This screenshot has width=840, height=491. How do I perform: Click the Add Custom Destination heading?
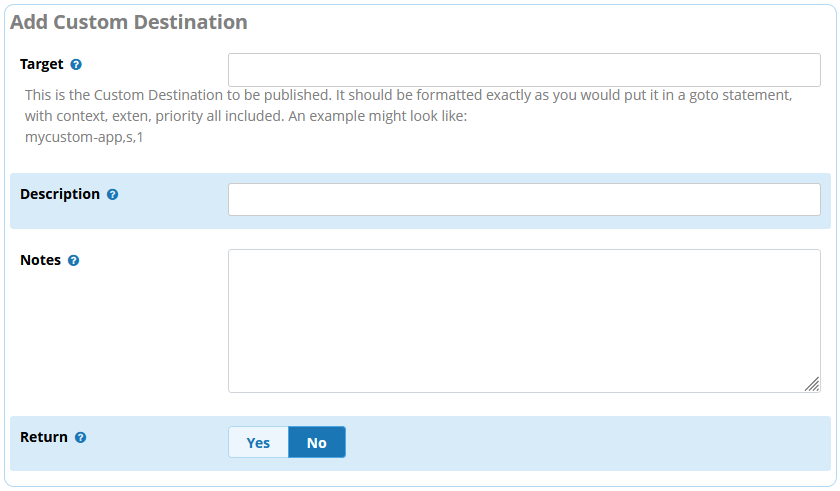click(x=129, y=22)
